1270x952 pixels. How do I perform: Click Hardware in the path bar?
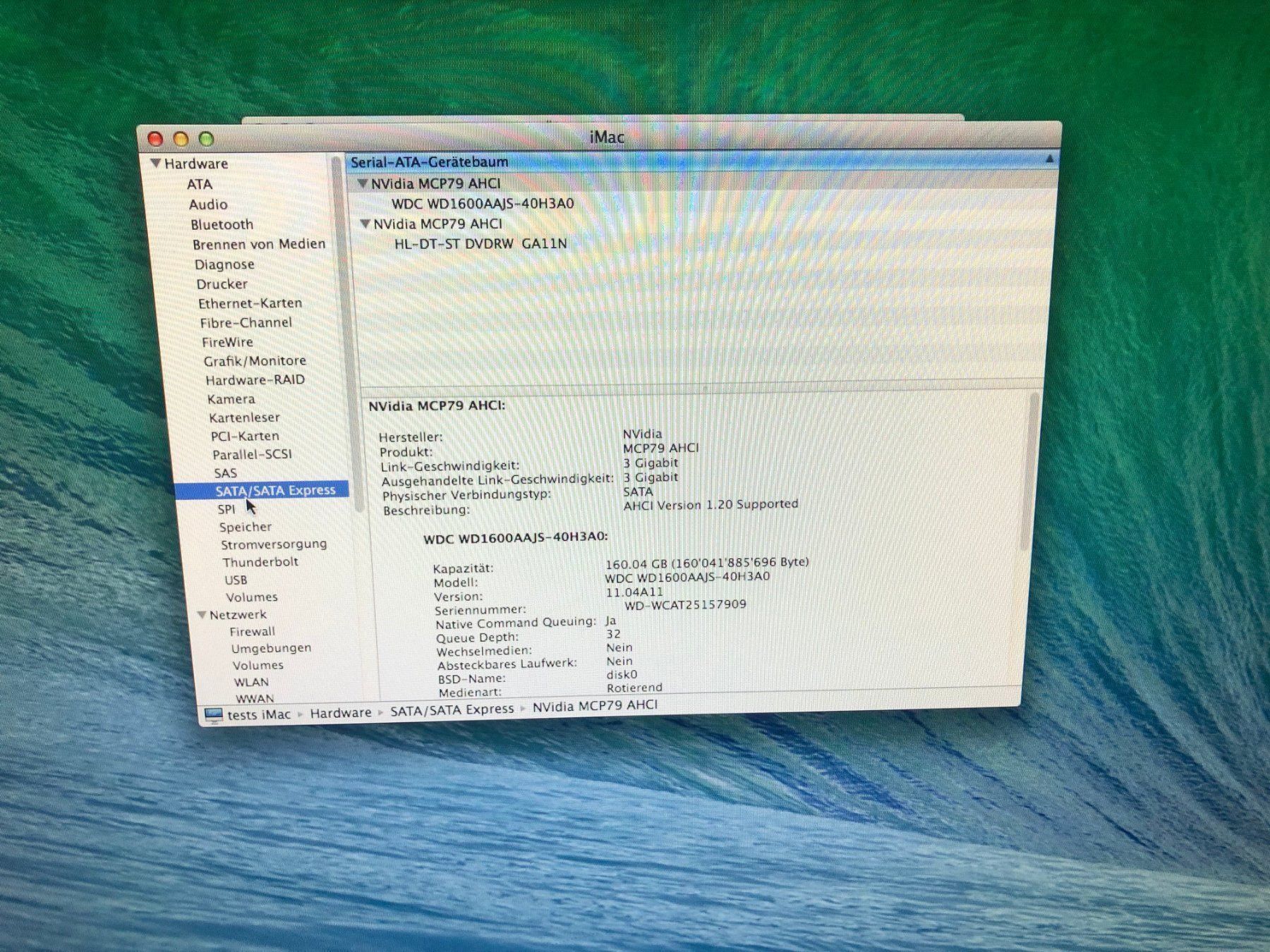tap(341, 713)
